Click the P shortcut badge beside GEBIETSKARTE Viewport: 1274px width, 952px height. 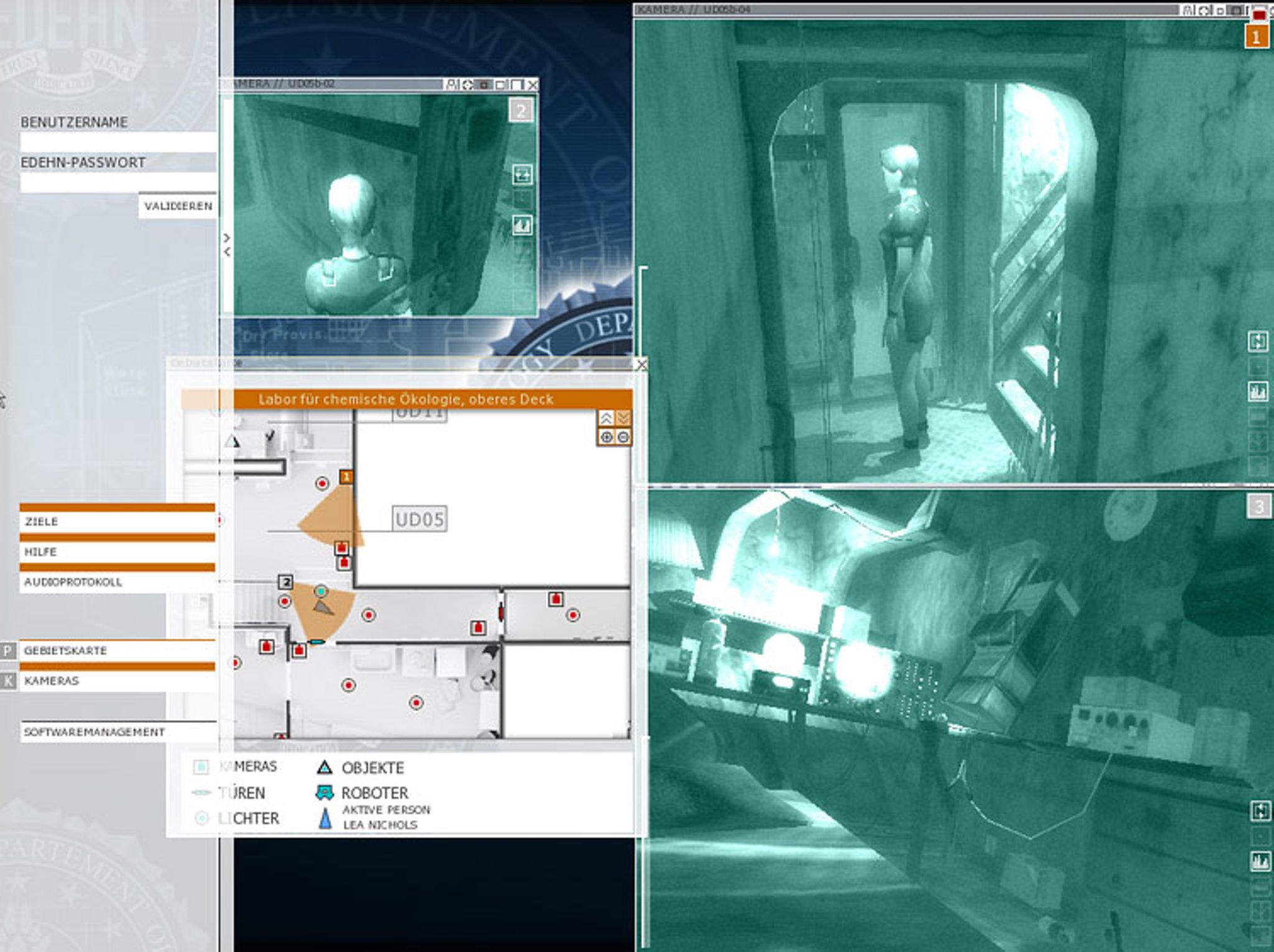point(7,651)
